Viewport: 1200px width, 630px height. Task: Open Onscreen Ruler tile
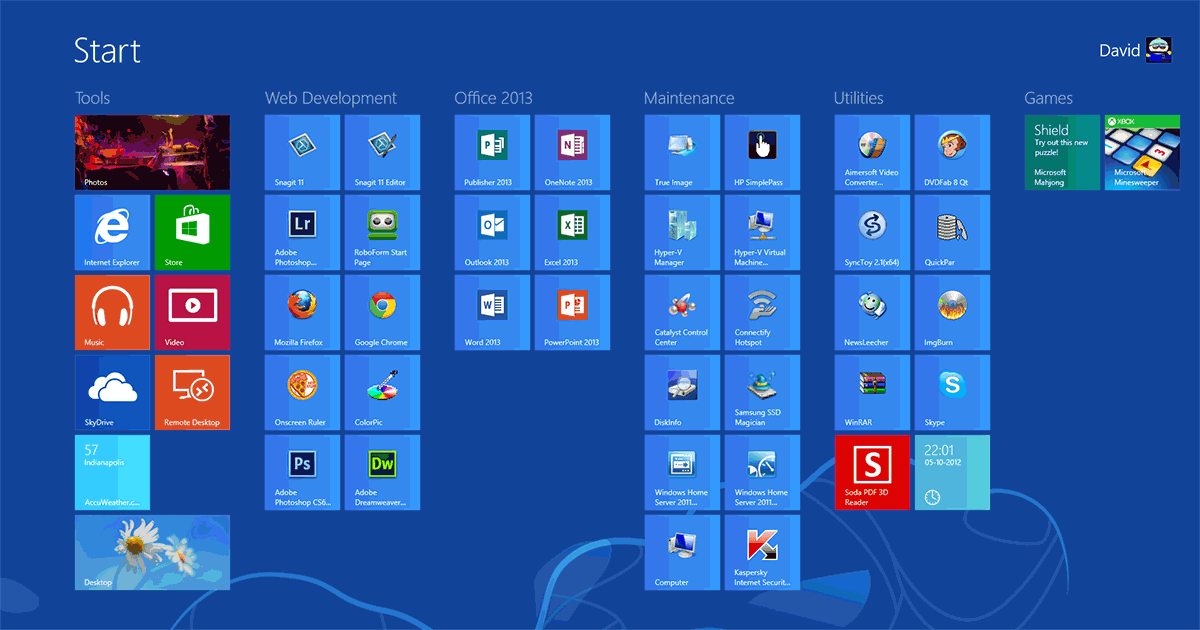(x=302, y=392)
